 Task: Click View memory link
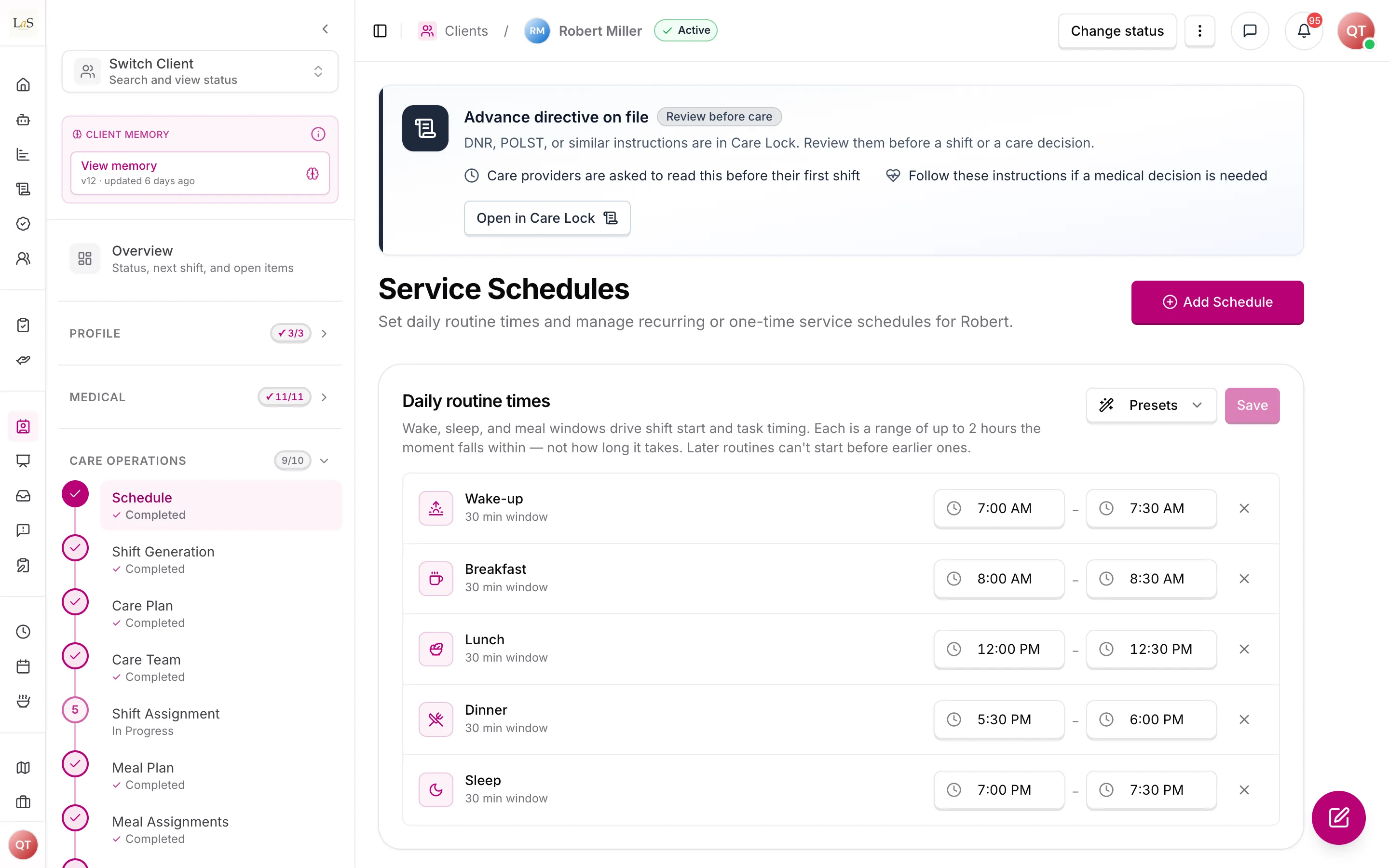(x=200, y=173)
